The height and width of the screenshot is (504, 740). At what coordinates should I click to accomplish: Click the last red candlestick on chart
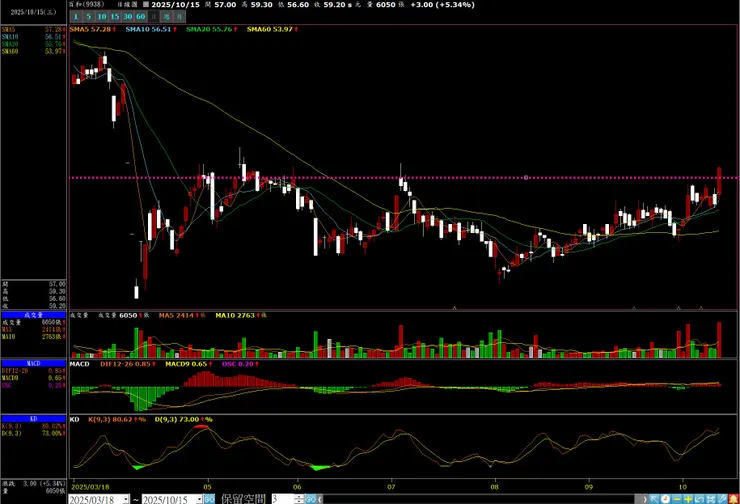click(x=719, y=181)
